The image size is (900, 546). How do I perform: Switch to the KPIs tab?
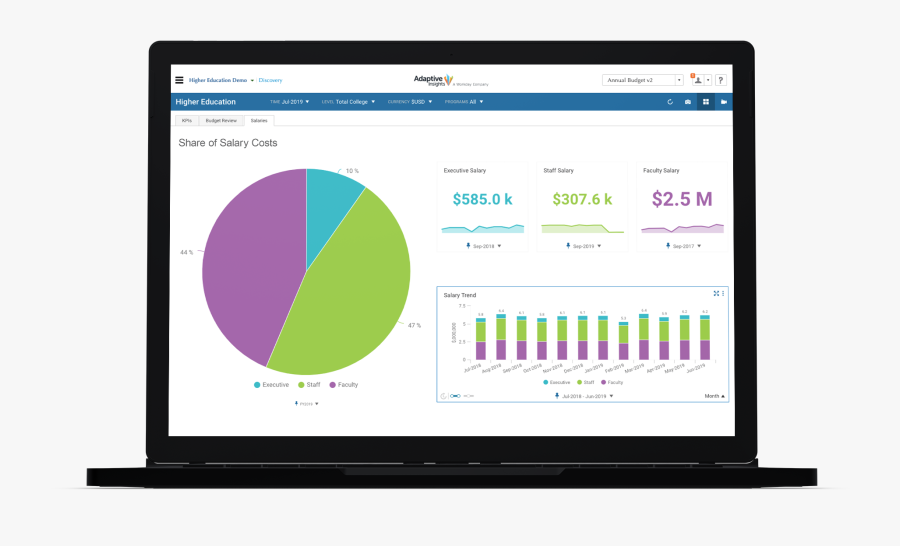point(186,120)
